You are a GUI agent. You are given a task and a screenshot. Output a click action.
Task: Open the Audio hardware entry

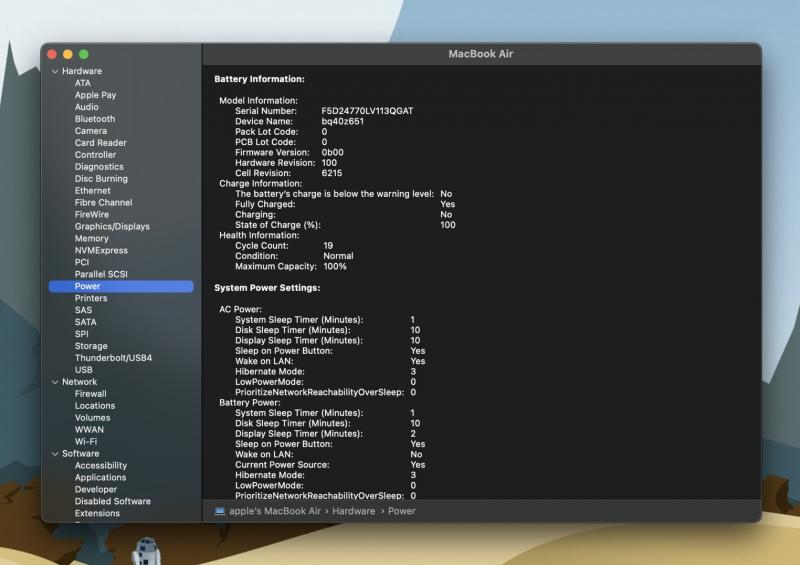tap(87, 107)
